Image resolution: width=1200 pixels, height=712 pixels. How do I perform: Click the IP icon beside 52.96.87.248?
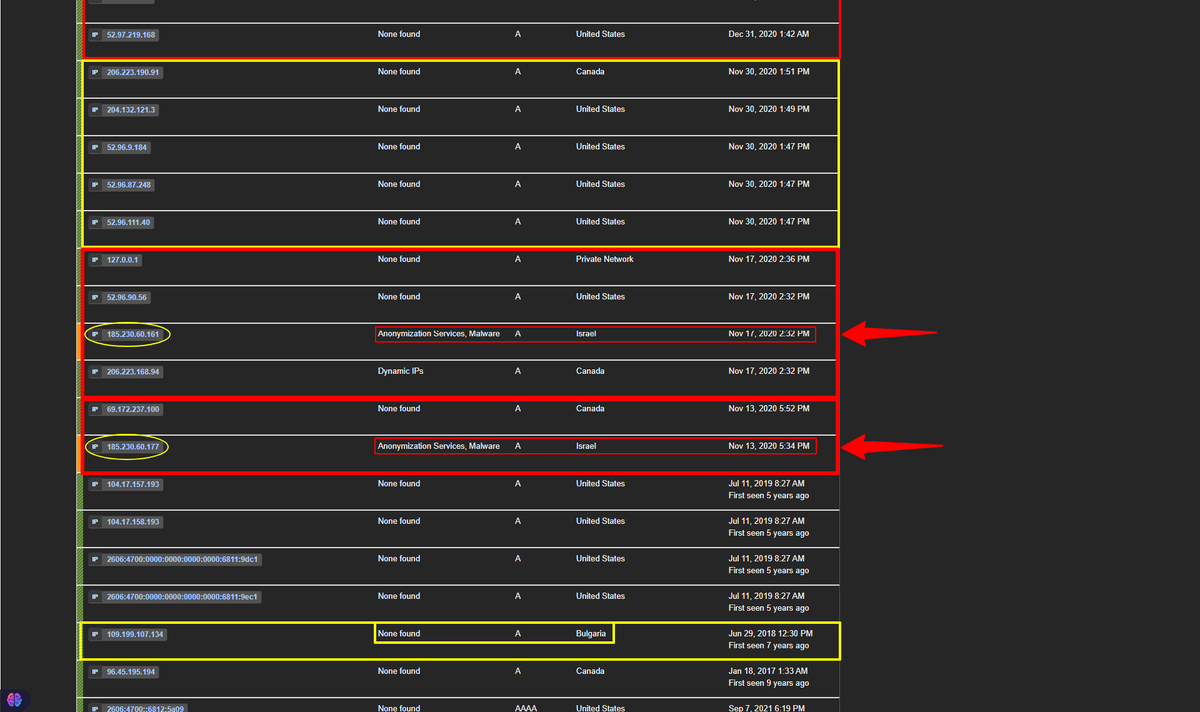point(95,185)
